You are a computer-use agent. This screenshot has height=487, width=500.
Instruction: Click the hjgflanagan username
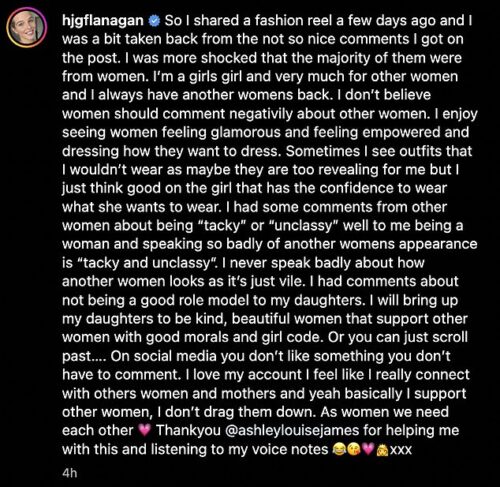pyautogui.click(x=103, y=21)
